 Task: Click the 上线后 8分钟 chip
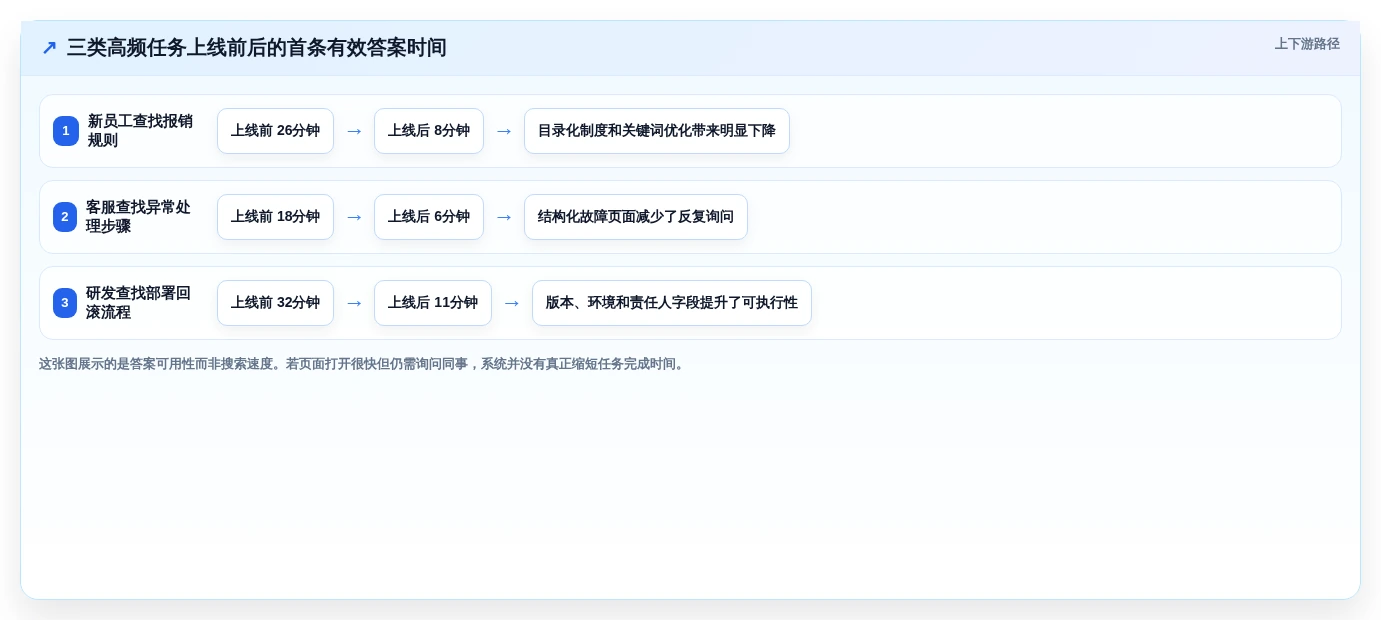point(429,131)
